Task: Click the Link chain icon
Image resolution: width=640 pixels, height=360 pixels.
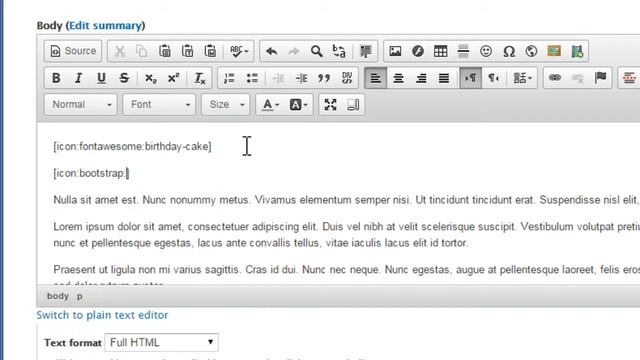Action: [x=555, y=78]
